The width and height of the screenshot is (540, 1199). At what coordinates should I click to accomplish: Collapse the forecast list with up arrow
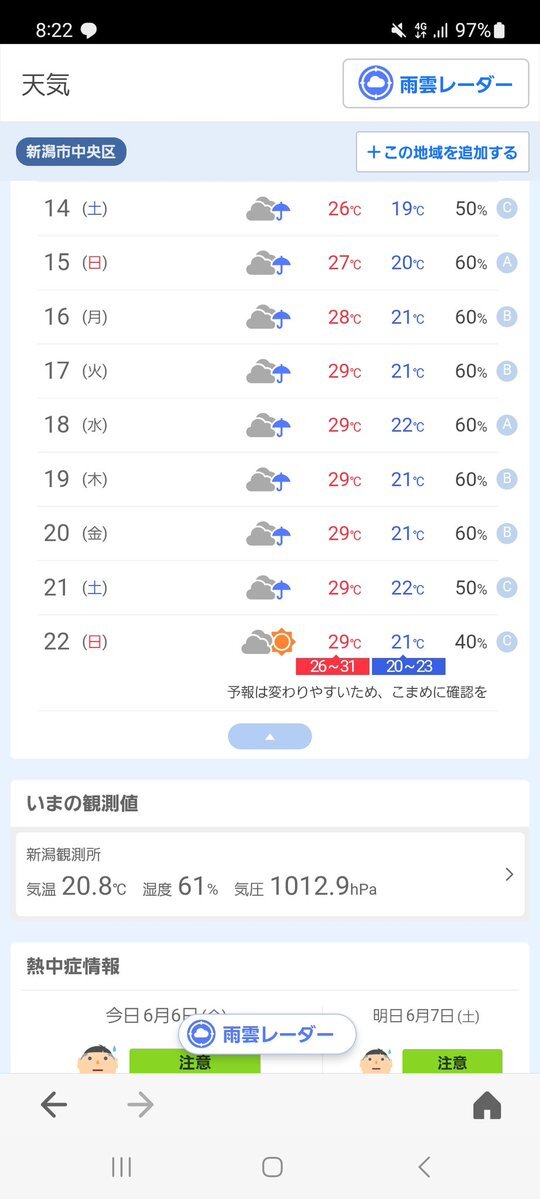(x=269, y=736)
